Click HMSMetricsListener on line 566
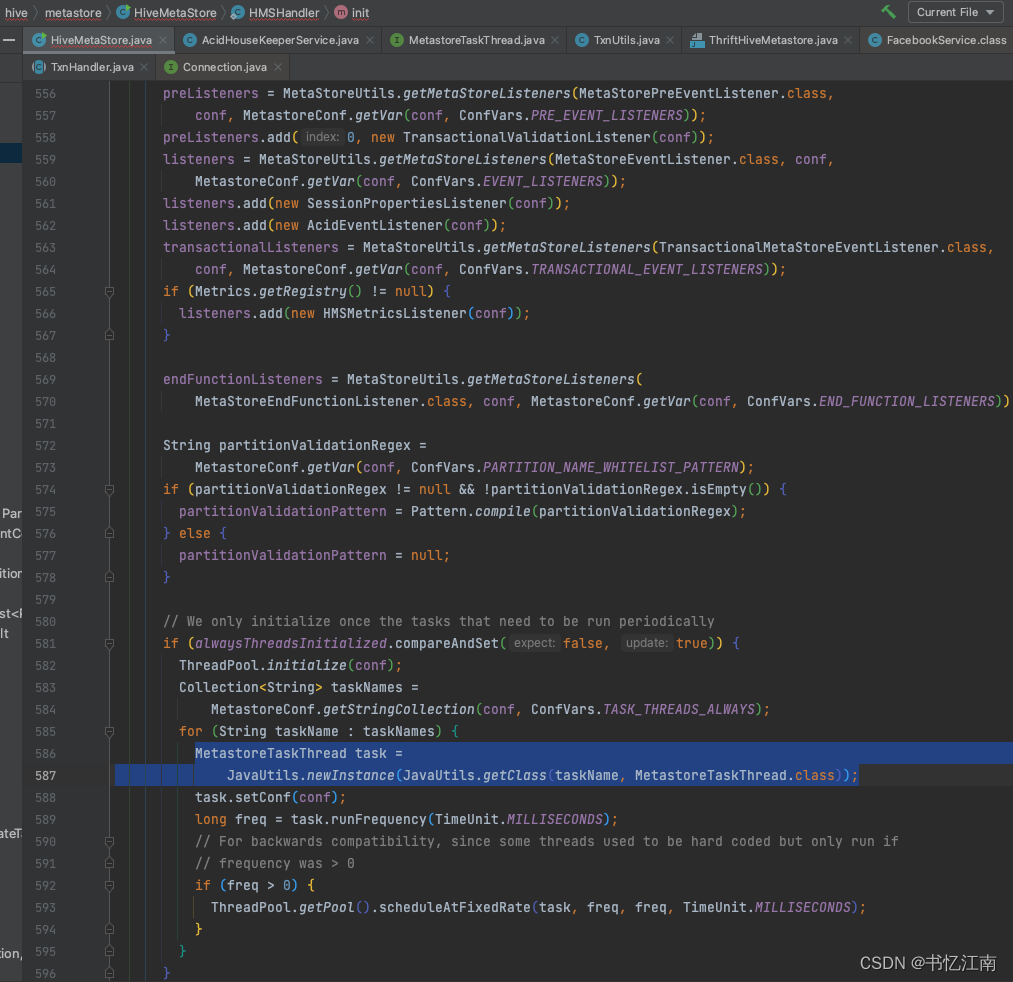The height and width of the screenshot is (982, 1013). pos(395,313)
